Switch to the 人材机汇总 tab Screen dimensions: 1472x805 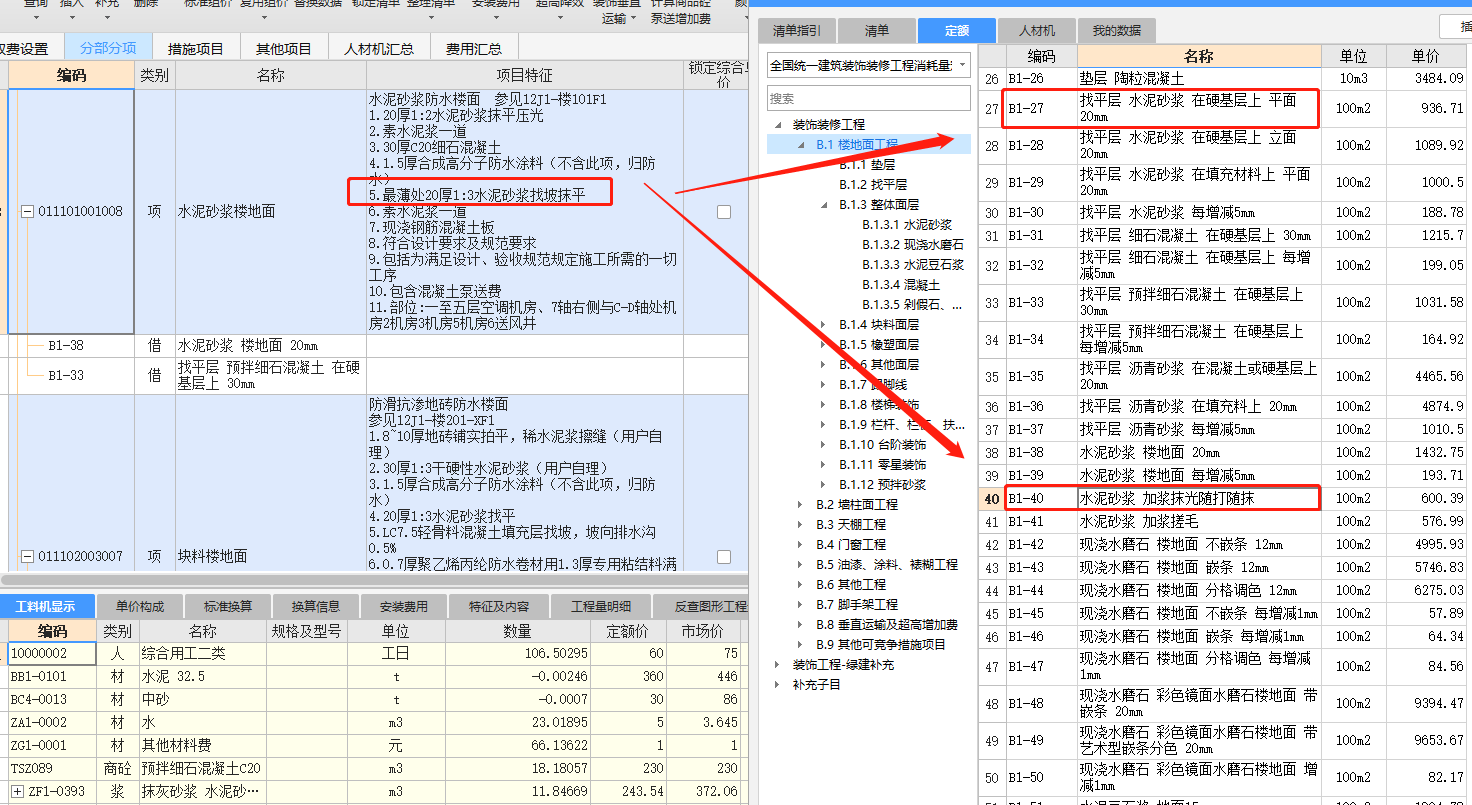(x=378, y=48)
